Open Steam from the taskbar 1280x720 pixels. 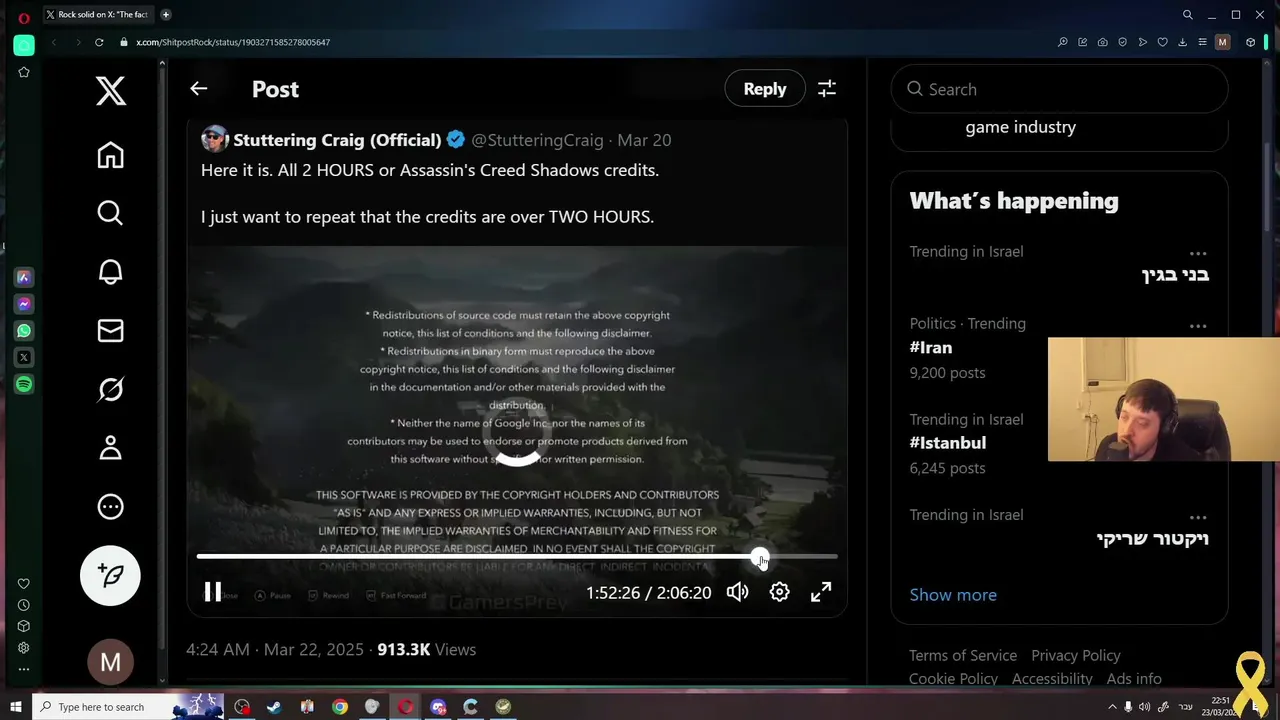[274, 707]
